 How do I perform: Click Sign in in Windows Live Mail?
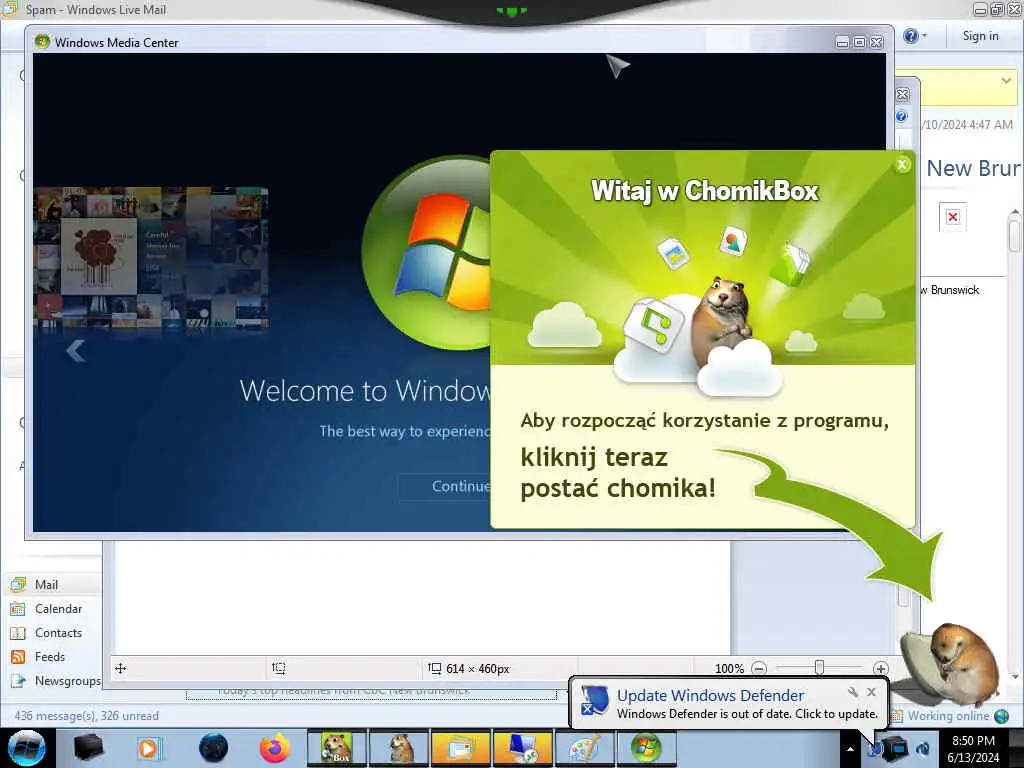pyautogui.click(x=980, y=36)
